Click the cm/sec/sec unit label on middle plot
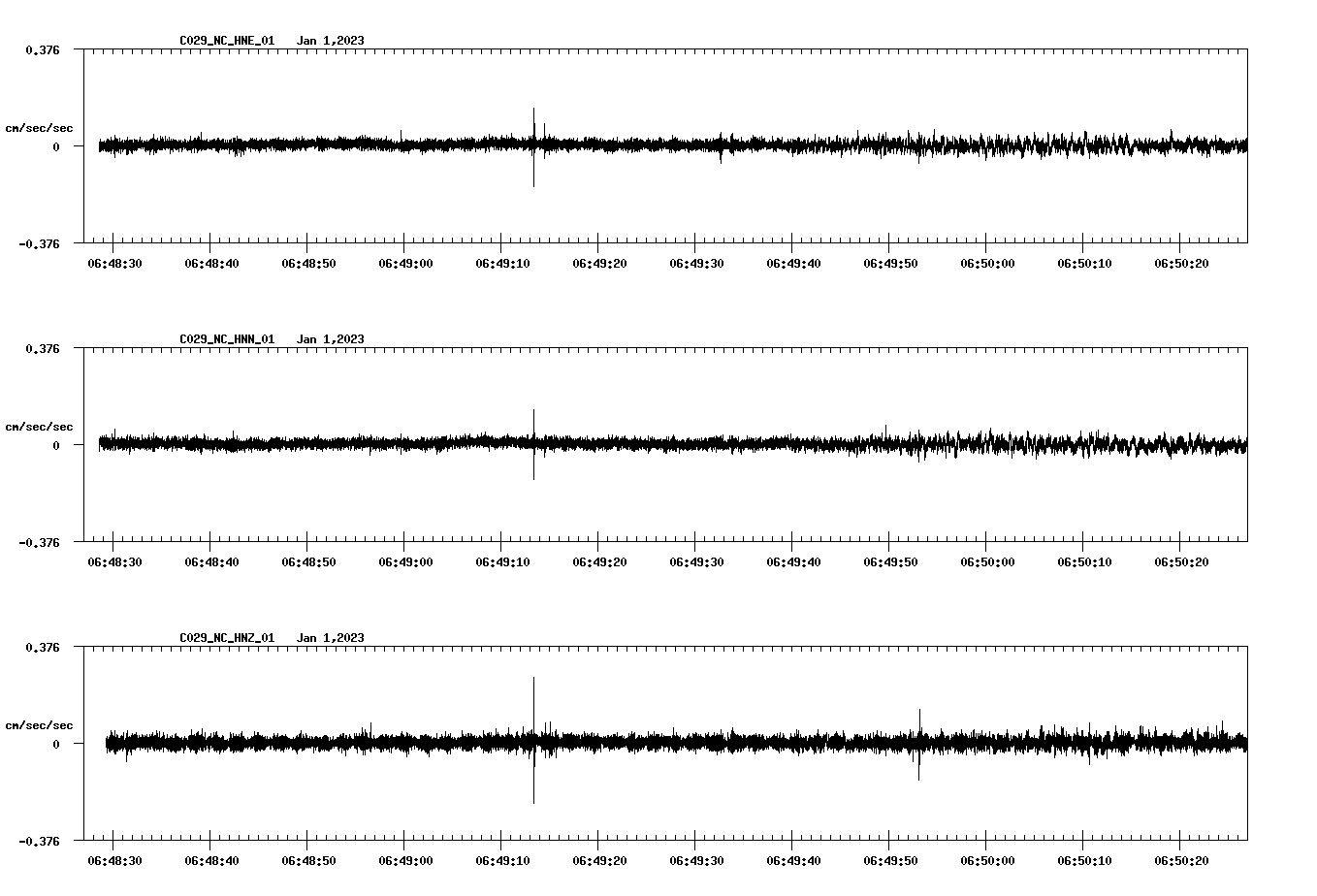Image resolution: width=1317 pixels, height=896 pixels. point(40,426)
